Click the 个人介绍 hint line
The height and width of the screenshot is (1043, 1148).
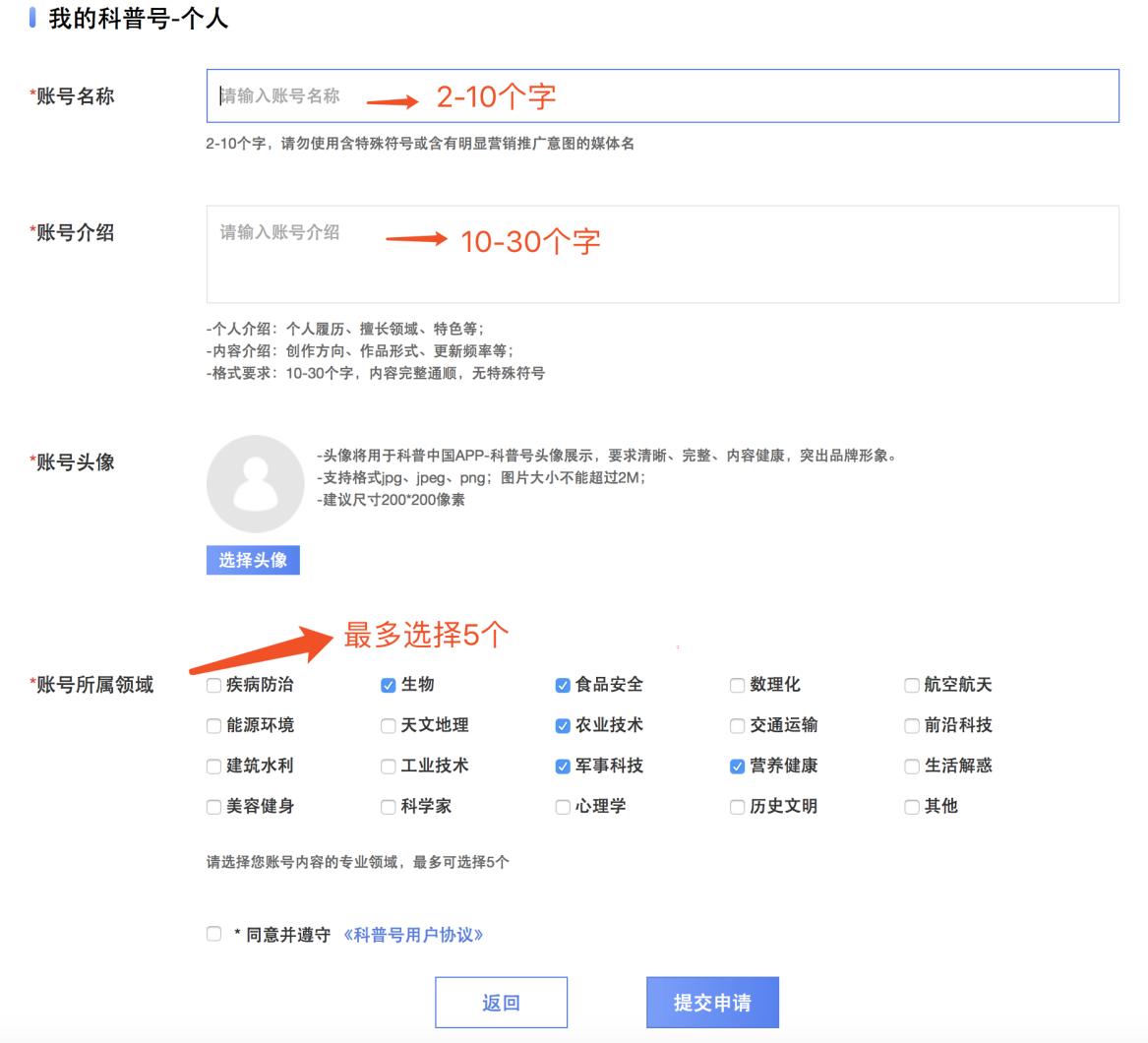(x=345, y=329)
